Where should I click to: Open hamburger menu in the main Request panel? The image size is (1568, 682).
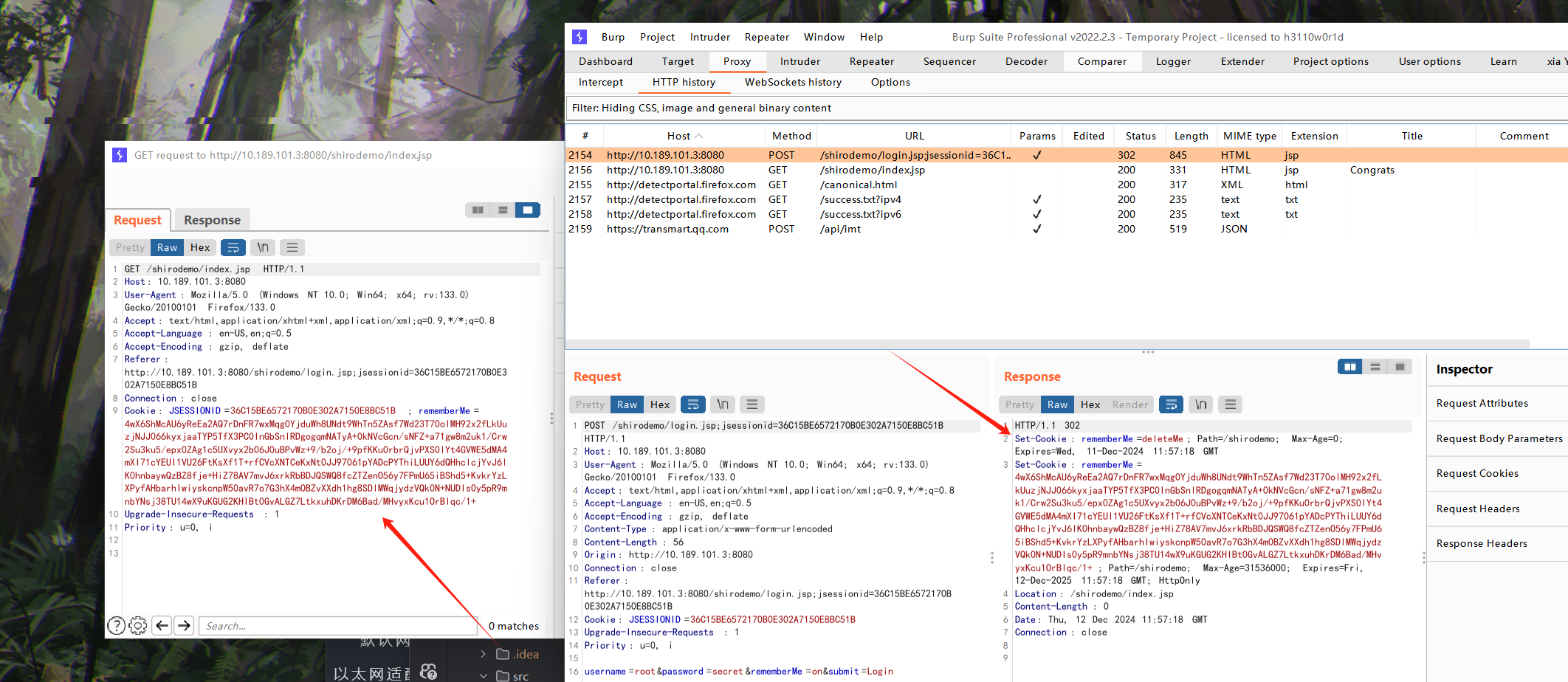[752, 404]
